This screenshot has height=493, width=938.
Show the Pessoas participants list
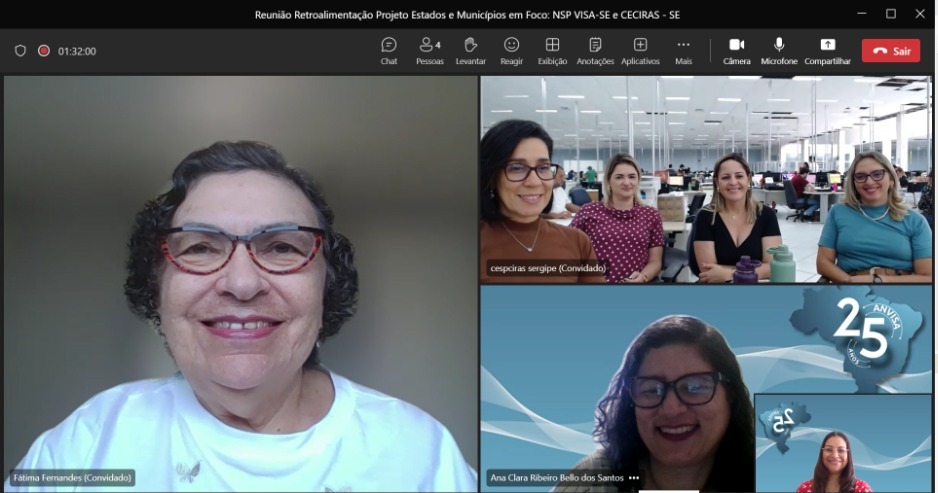point(430,51)
